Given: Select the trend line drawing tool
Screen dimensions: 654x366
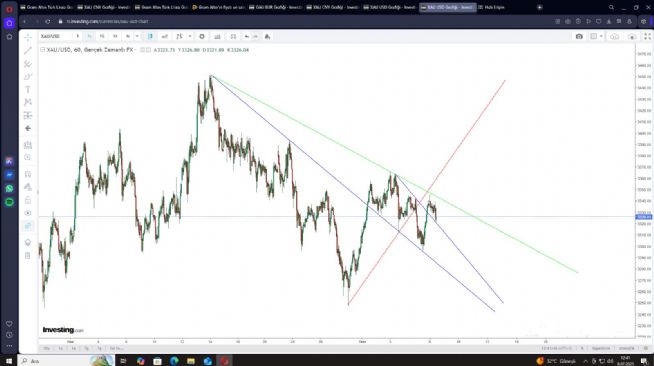Looking at the screenshot, I should pyautogui.click(x=28, y=50).
